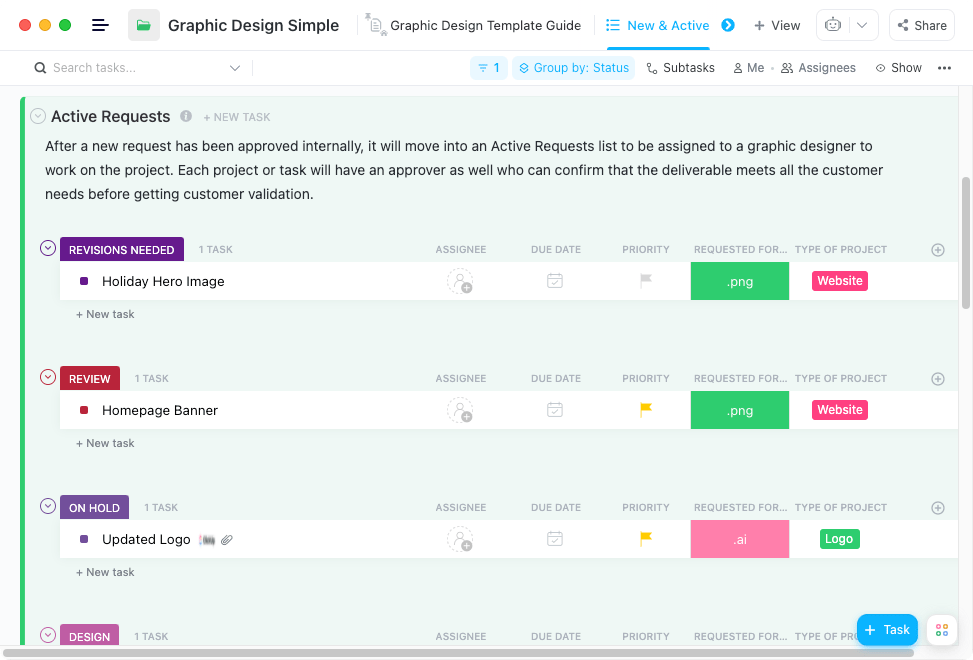
Task: Open the hamburger sidebar menu icon
Action: (x=100, y=25)
